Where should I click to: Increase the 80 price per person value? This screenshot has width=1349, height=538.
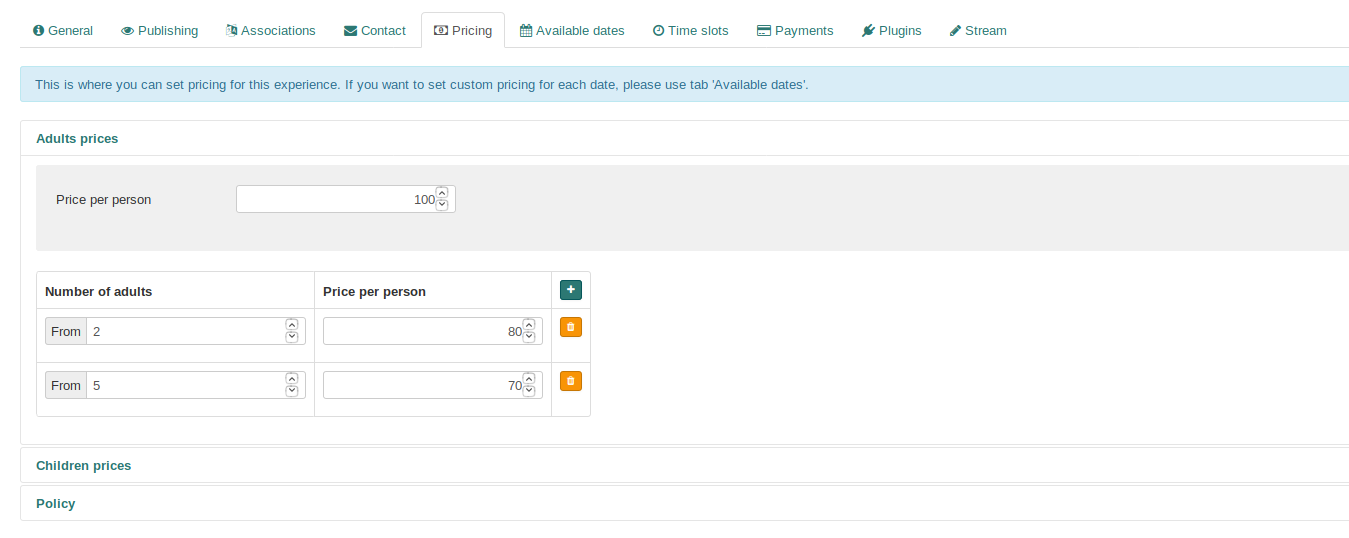529,325
